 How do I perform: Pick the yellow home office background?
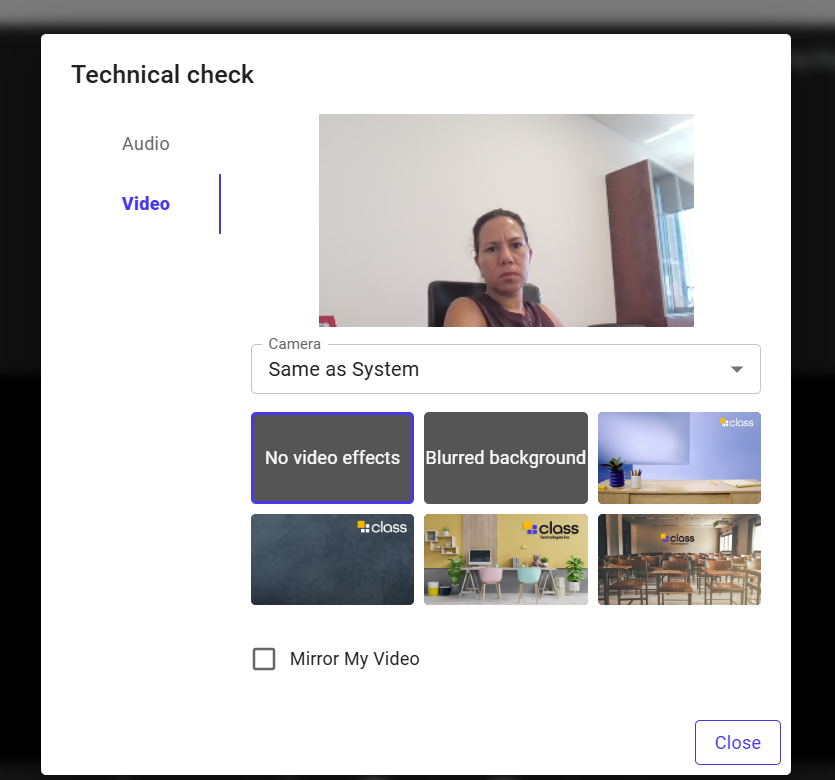tap(505, 559)
